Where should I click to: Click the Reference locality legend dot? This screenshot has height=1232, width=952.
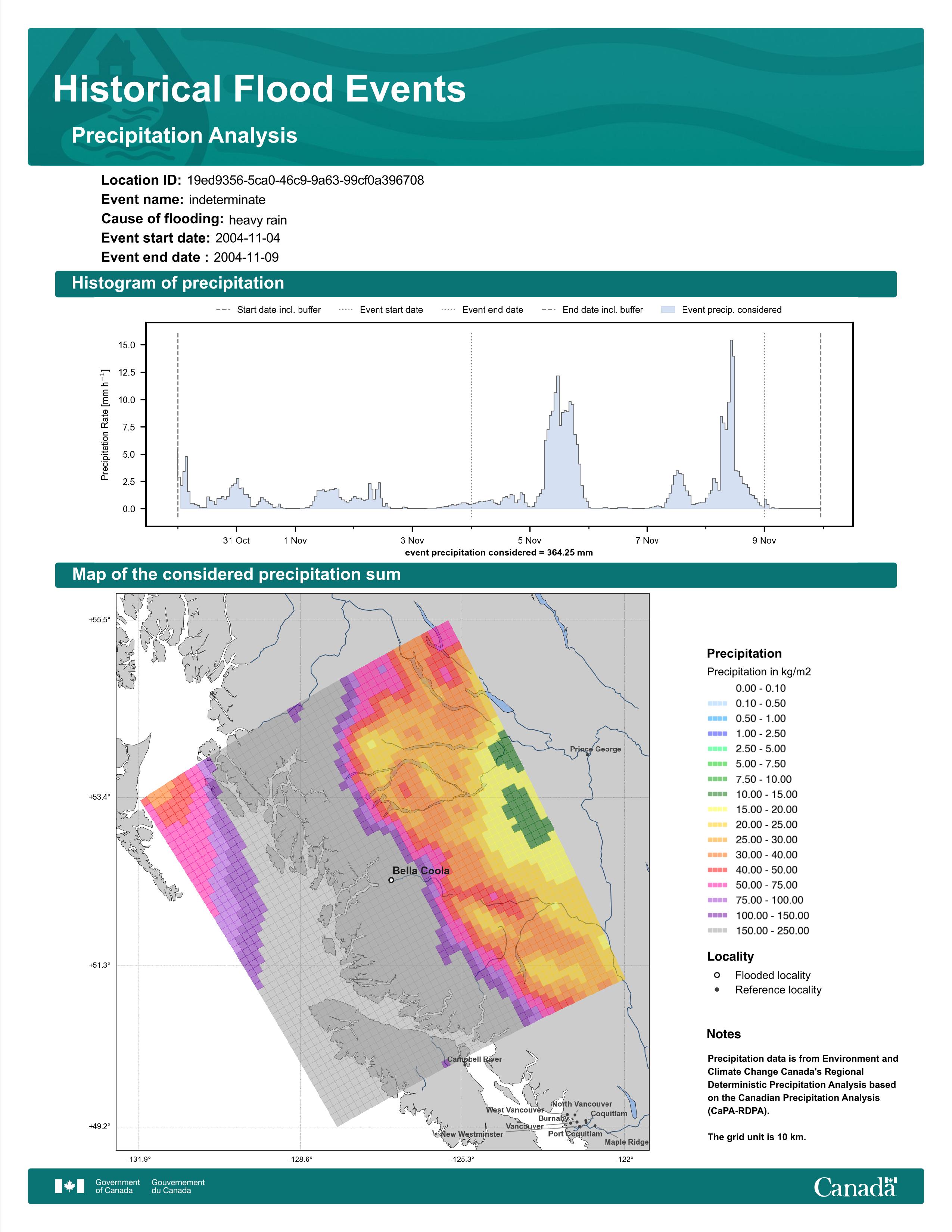pyautogui.click(x=717, y=989)
